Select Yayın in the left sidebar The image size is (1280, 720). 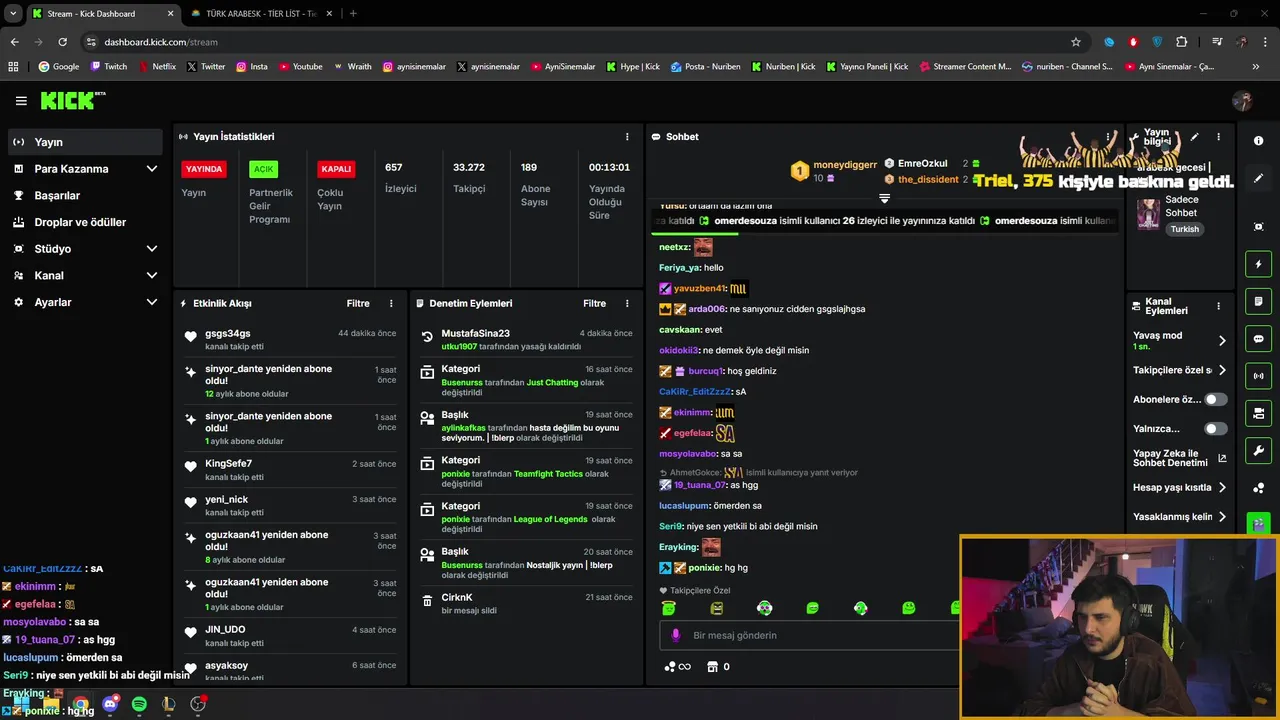(x=85, y=142)
